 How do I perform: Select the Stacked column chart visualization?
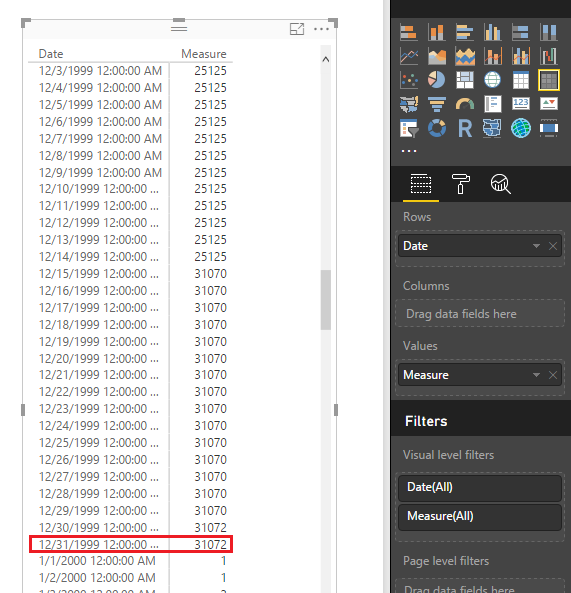click(436, 32)
